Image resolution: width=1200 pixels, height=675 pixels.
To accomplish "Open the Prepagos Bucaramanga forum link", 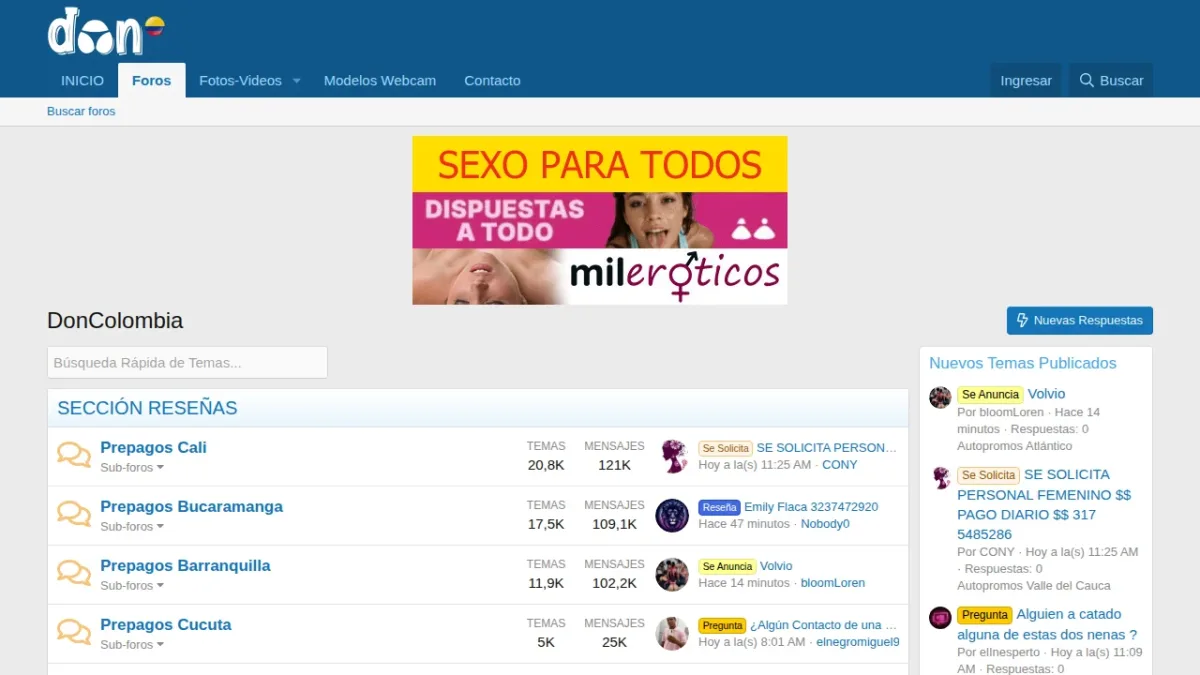I will [191, 506].
